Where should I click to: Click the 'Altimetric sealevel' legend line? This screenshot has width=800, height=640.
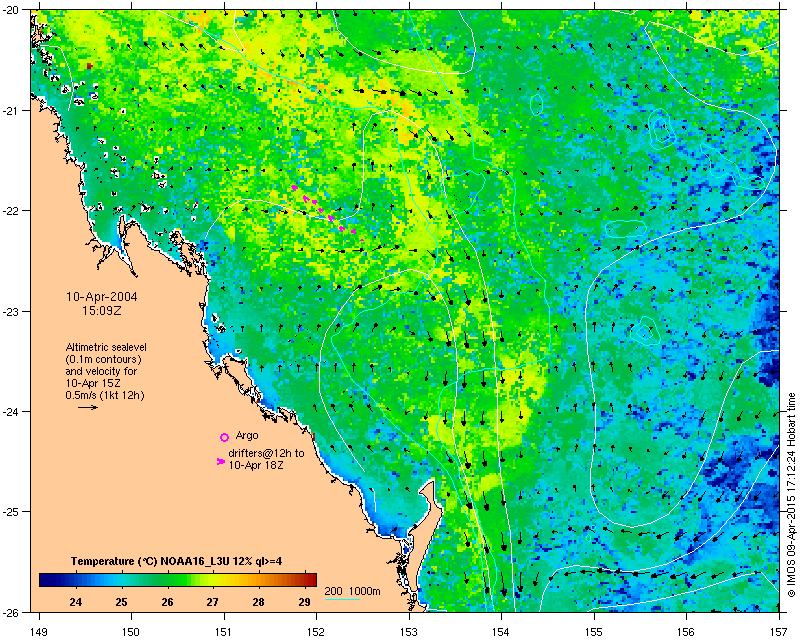coord(106,347)
